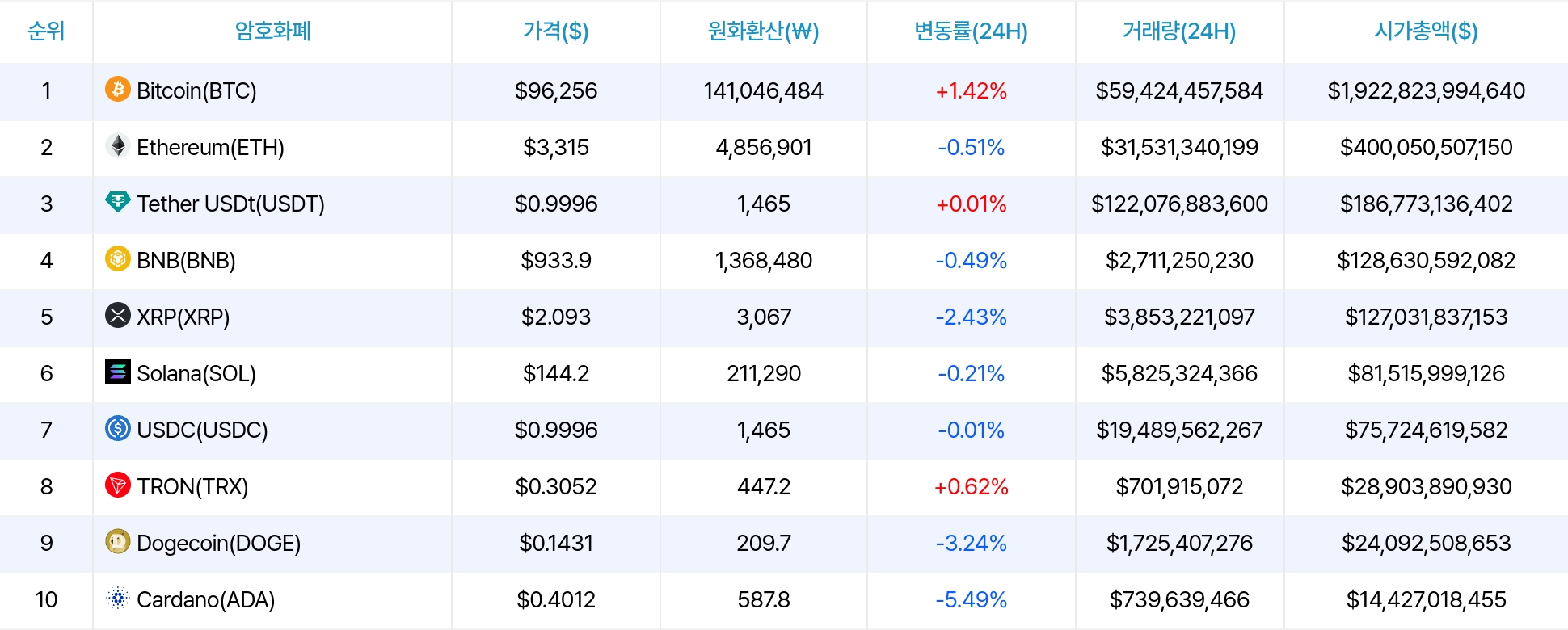
Task: Click the BNB yellow coin icon
Action: (x=118, y=258)
